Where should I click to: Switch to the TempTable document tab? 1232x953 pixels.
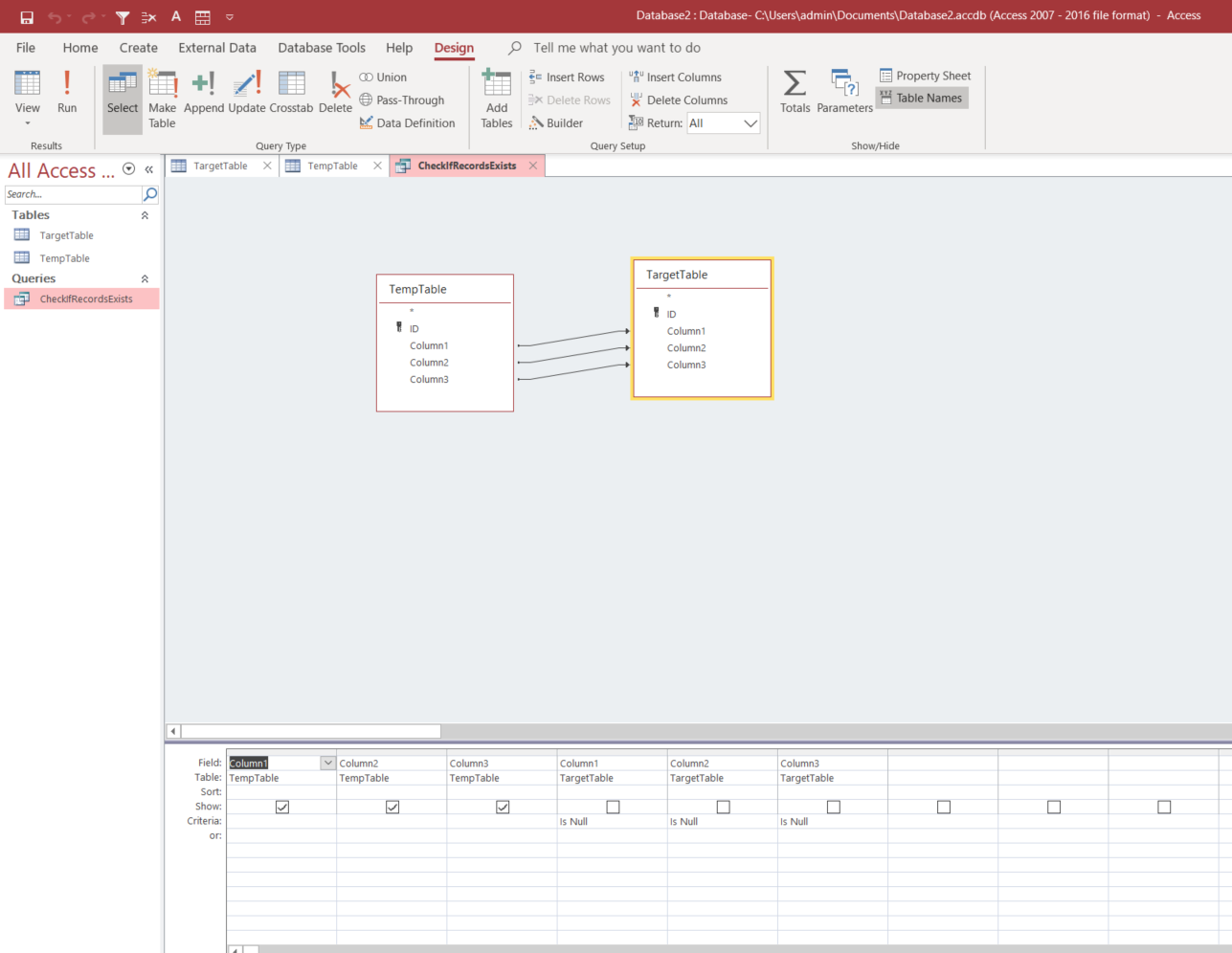pos(332,166)
